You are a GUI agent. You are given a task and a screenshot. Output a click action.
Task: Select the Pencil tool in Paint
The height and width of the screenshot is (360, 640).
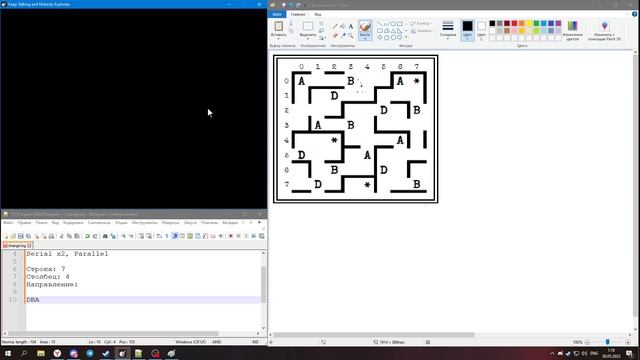tap(335, 27)
